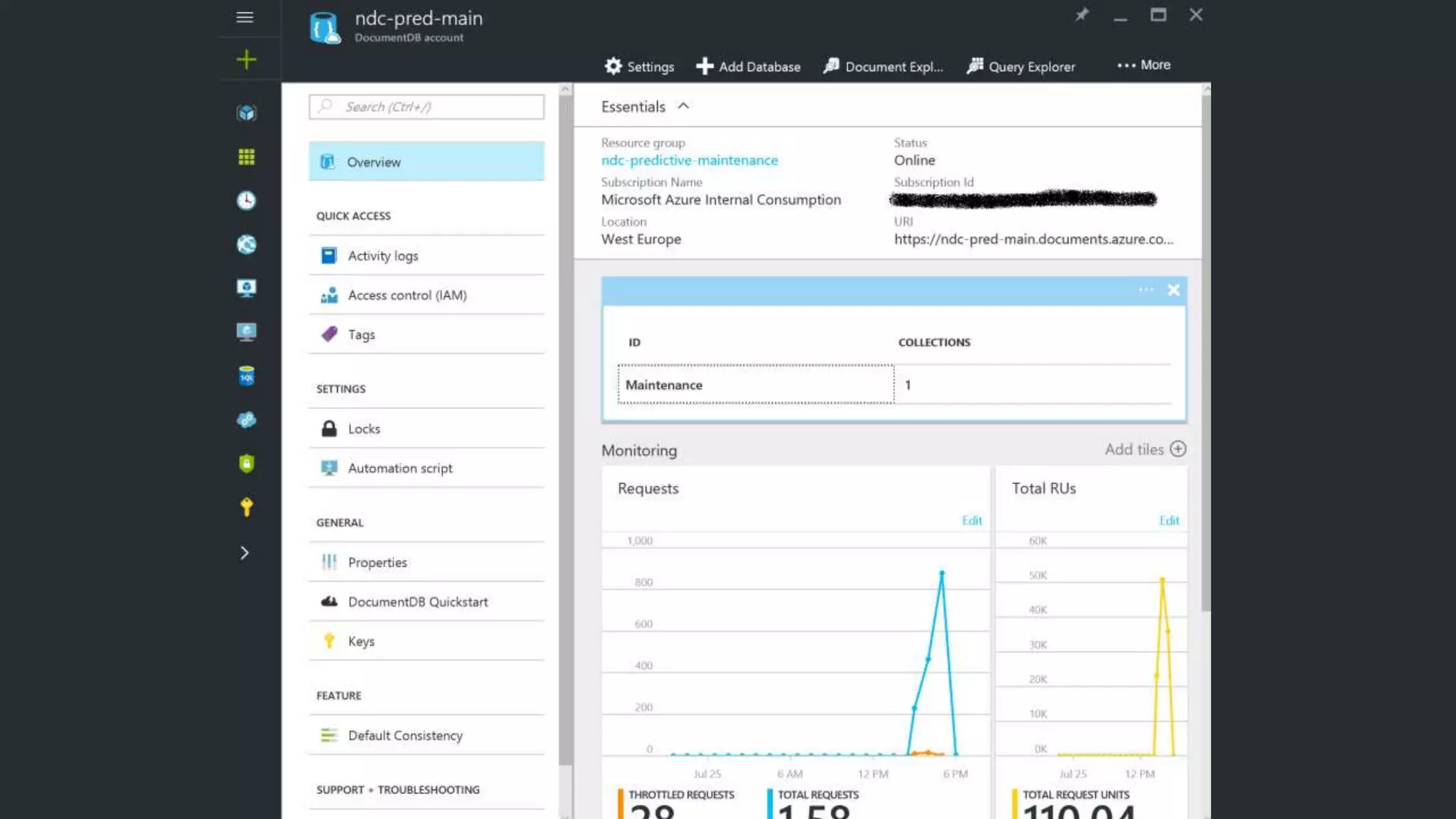This screenshot has width=1456, height=819.
Task: Open the green shield Security icon
Action: tap(246, 464)
